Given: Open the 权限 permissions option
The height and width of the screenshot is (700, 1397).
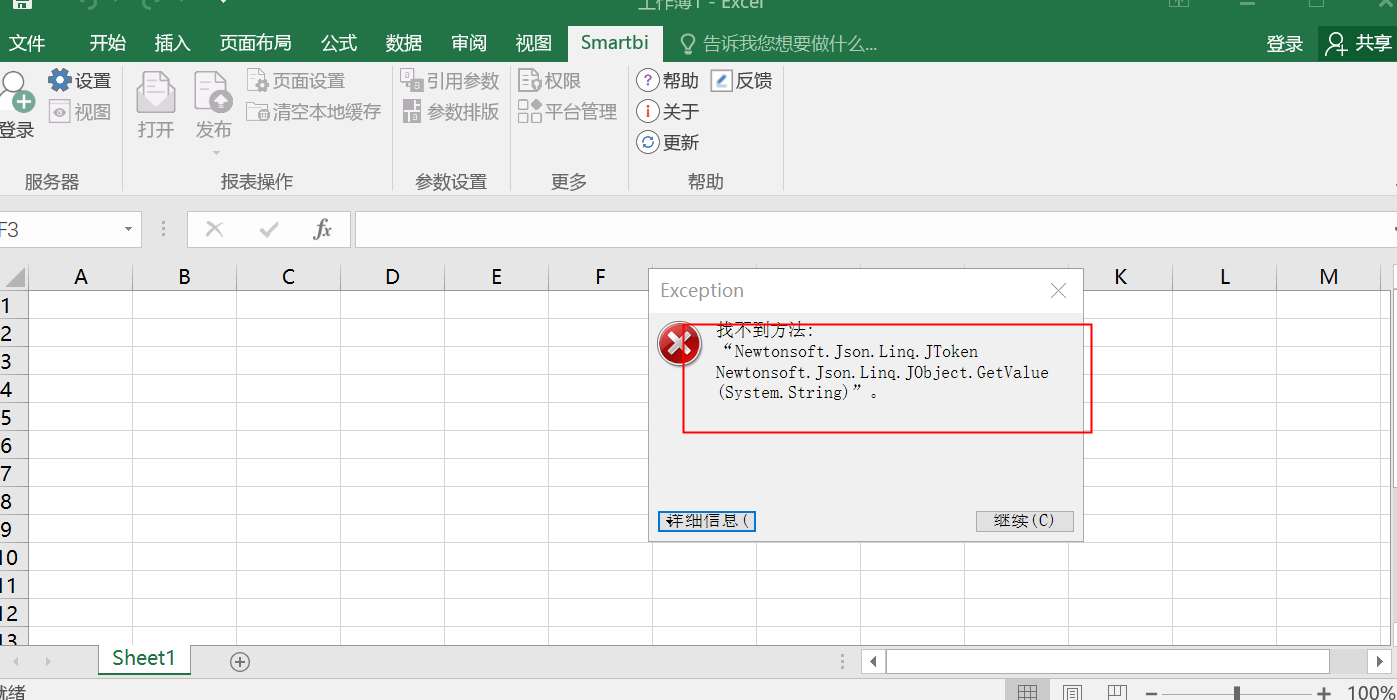Looking at the screenshot, I should pyautogui.click(x=550, y=81).
